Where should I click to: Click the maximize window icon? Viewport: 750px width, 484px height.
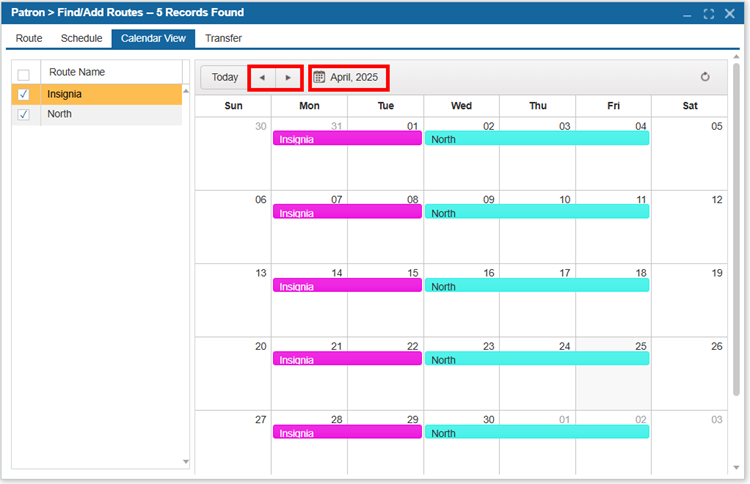(709, 14)
